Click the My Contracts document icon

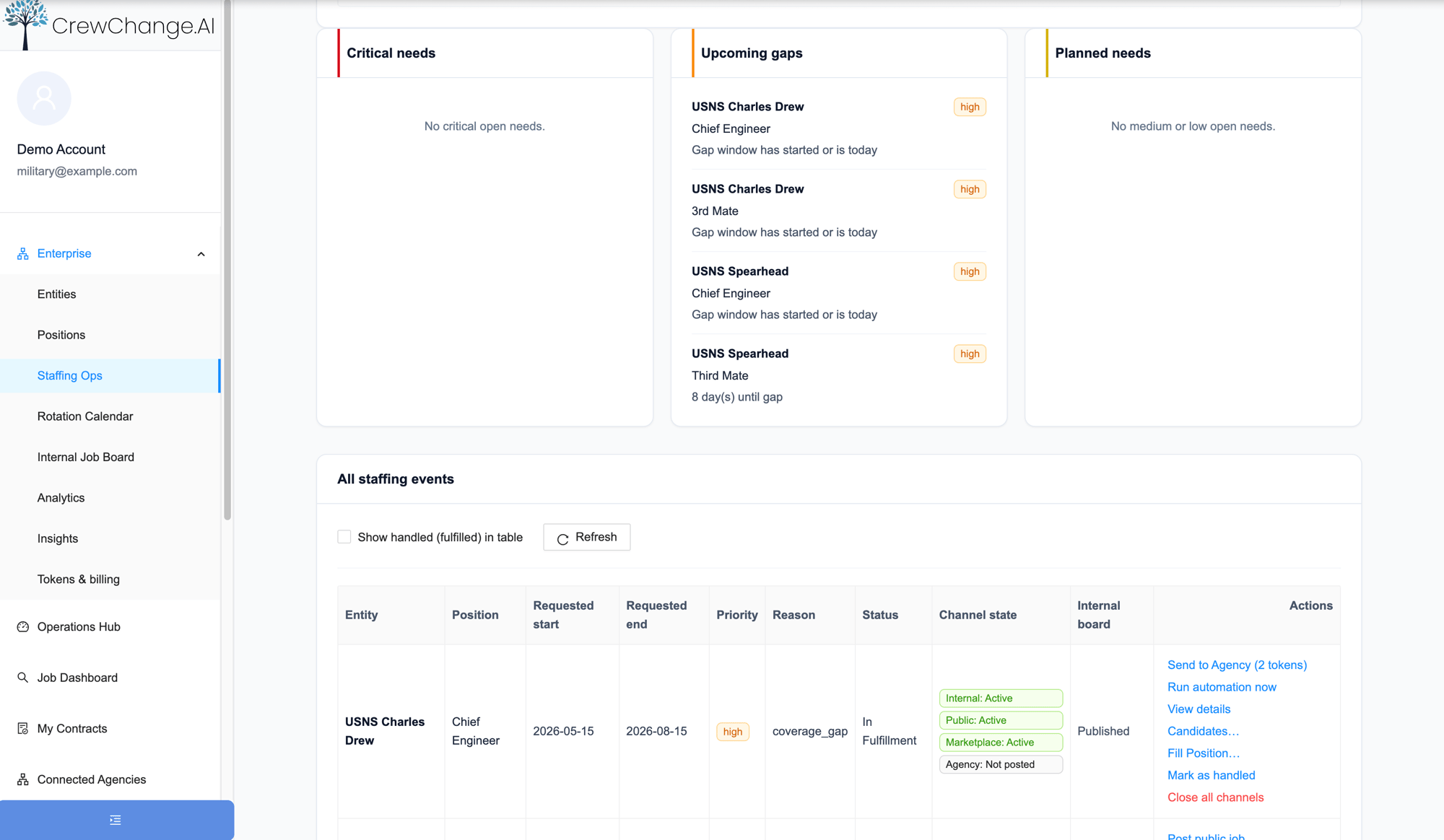[23, 728]
